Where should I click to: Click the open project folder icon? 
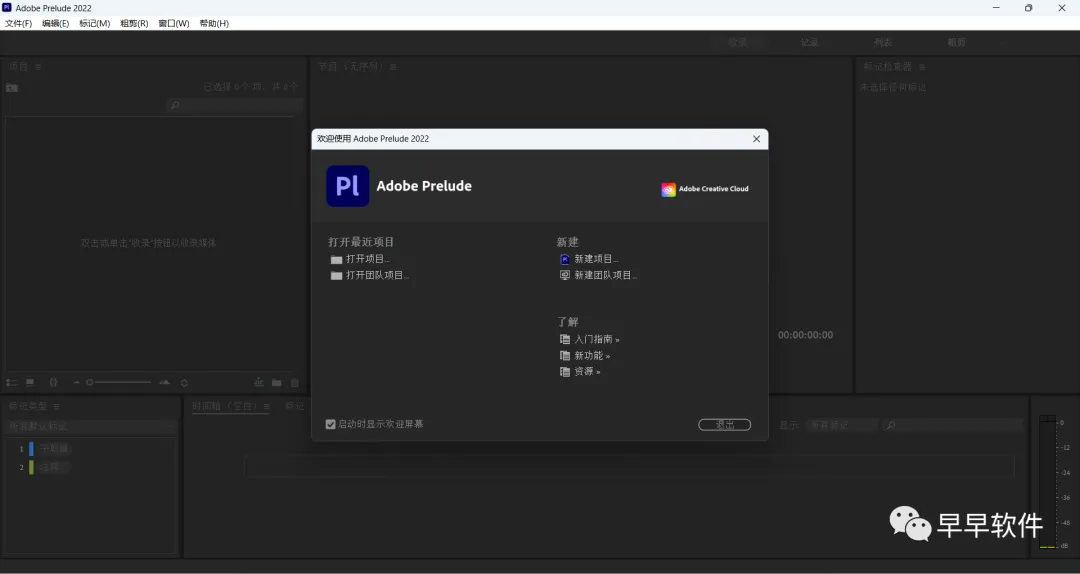(336, 260)
